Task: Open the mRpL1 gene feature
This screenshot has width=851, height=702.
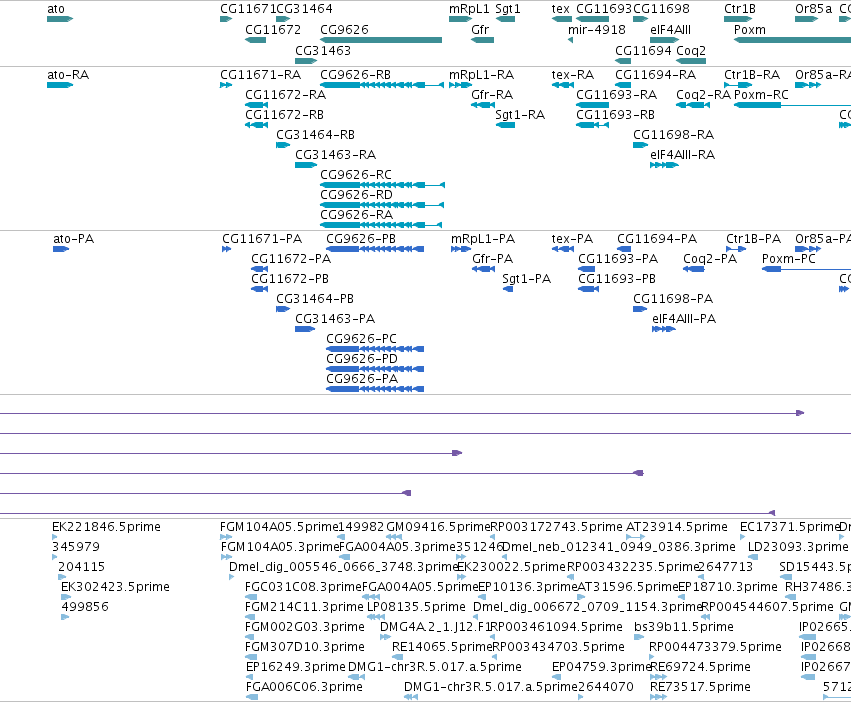Action: pos(460,19)
